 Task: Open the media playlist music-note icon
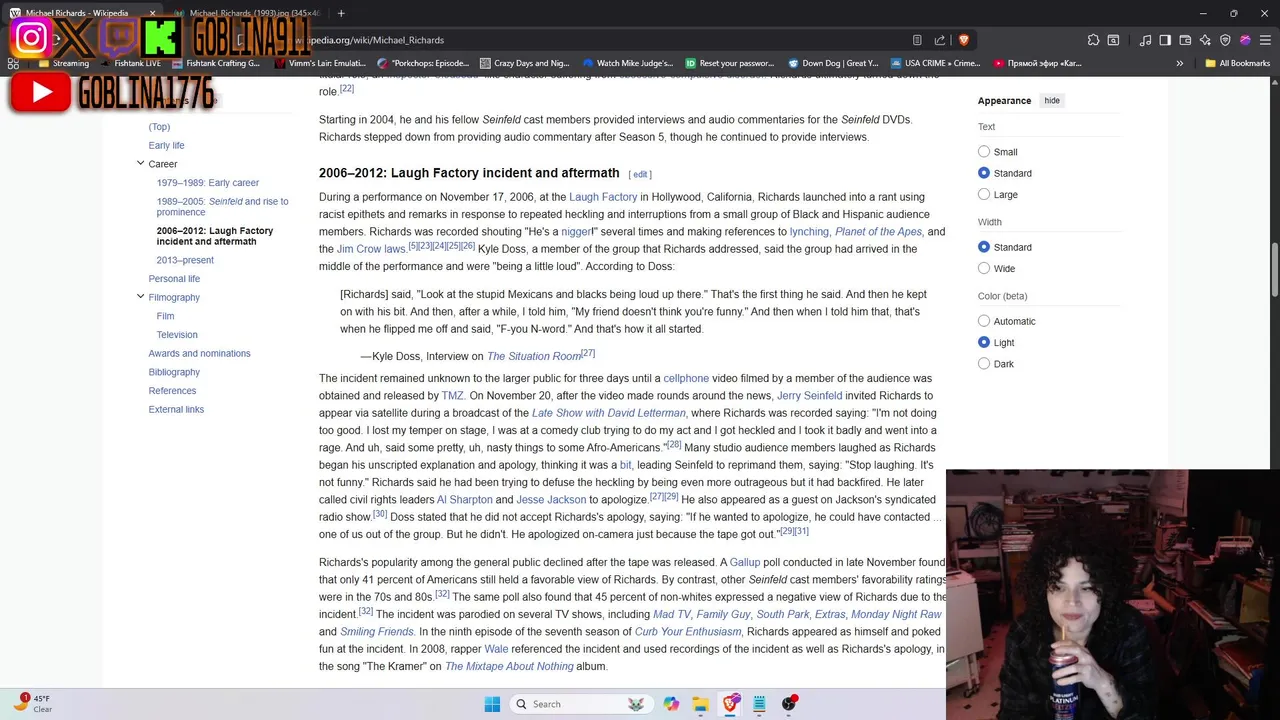[1146, 40]
